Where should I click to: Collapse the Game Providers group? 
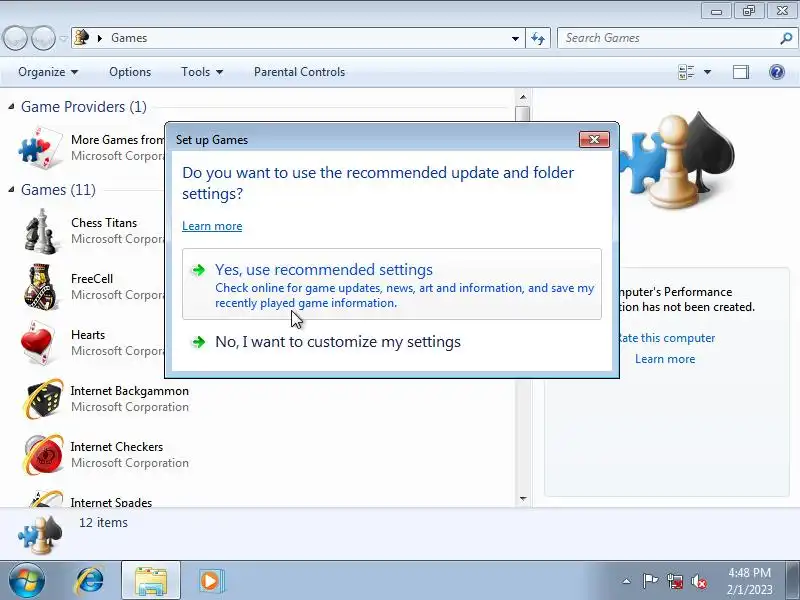click(x=11, y=106)
